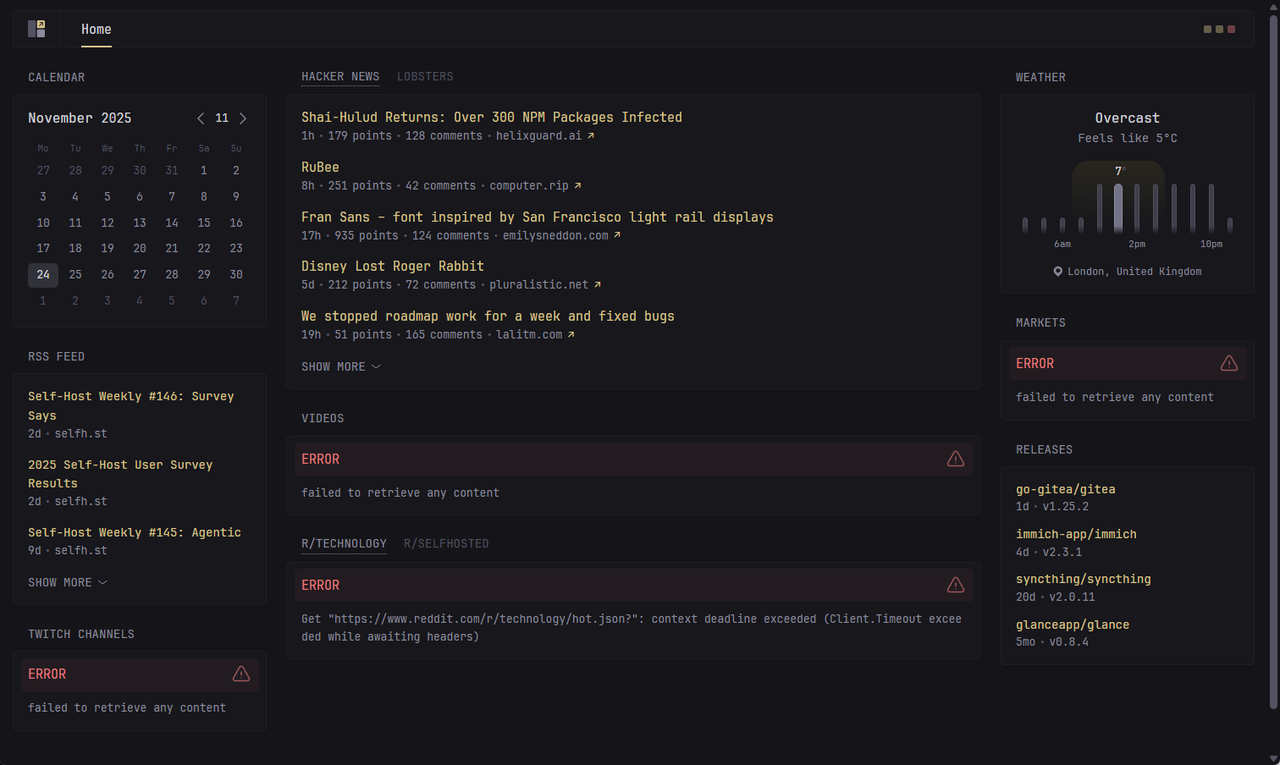The width and height of the screenshot is (1280, 765).
Task: Click 'Feels like 5°C' text
Action: point(1127,139)
